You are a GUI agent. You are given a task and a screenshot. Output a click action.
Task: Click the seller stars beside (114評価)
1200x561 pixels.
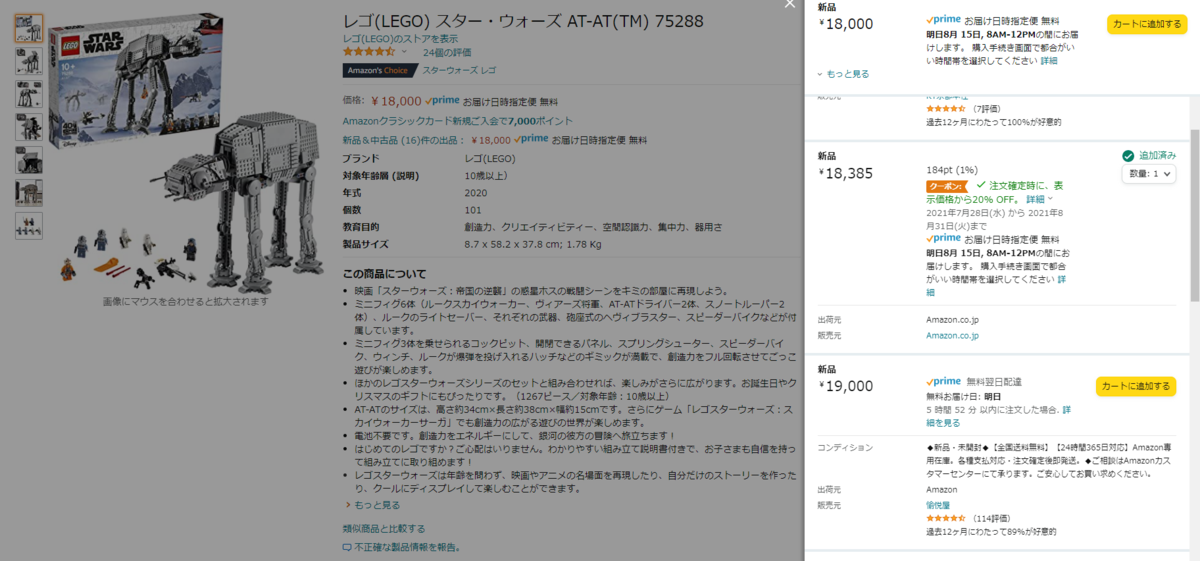tap(946, 519)
